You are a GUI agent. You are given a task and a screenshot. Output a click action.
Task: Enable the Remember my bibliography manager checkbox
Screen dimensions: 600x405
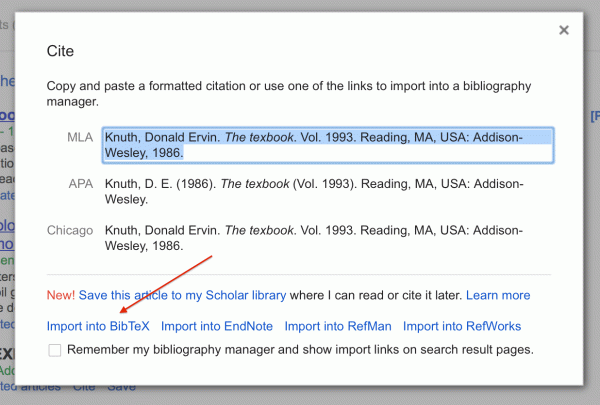[x=55, y=350]
